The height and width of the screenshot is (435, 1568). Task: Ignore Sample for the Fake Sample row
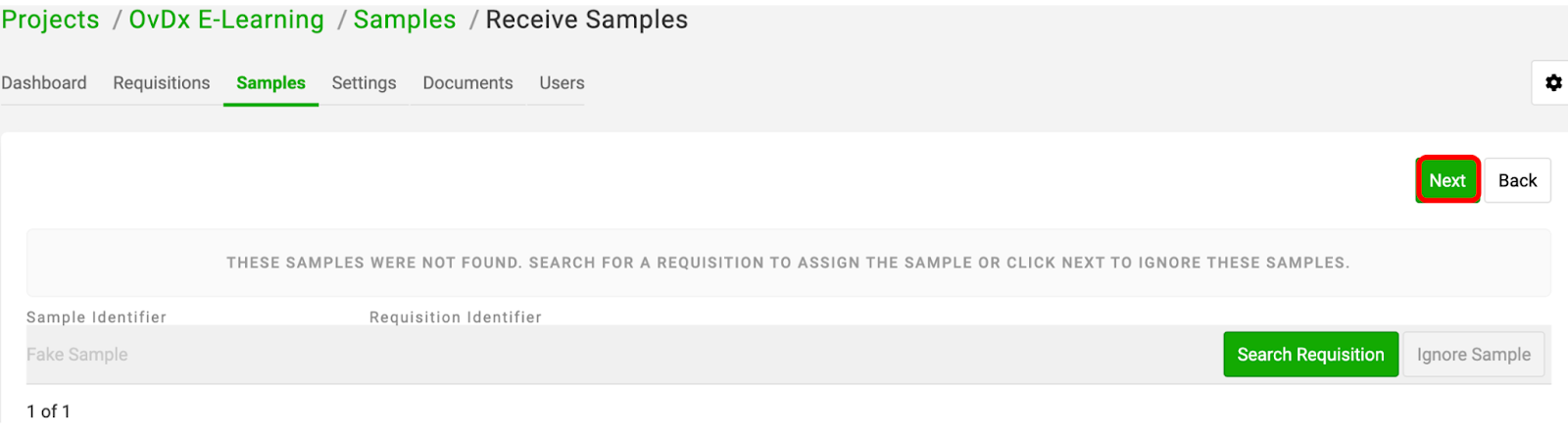coord(1473,355)
